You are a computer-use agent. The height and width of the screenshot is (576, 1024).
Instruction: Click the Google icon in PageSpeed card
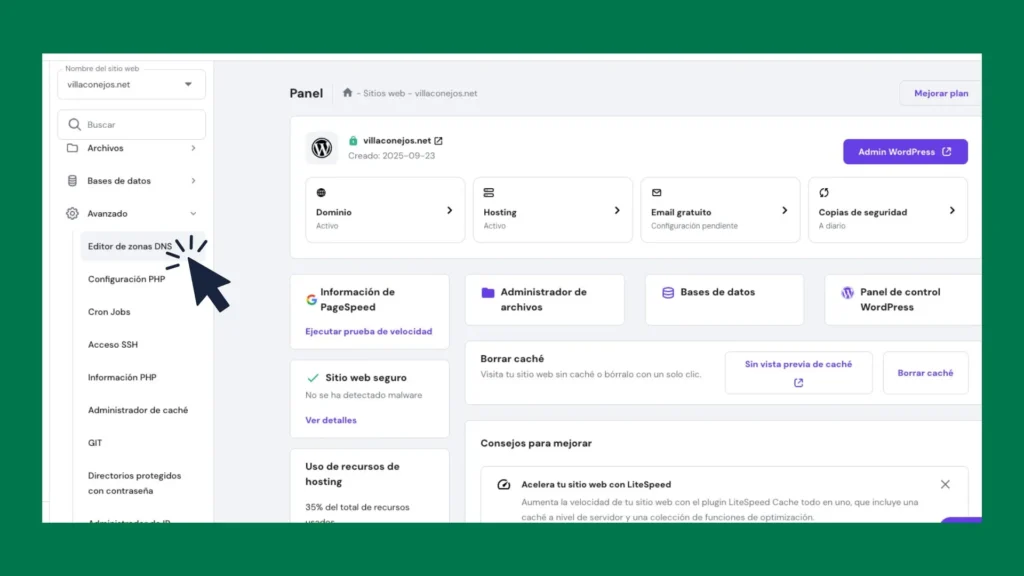(x=311, y=299)
